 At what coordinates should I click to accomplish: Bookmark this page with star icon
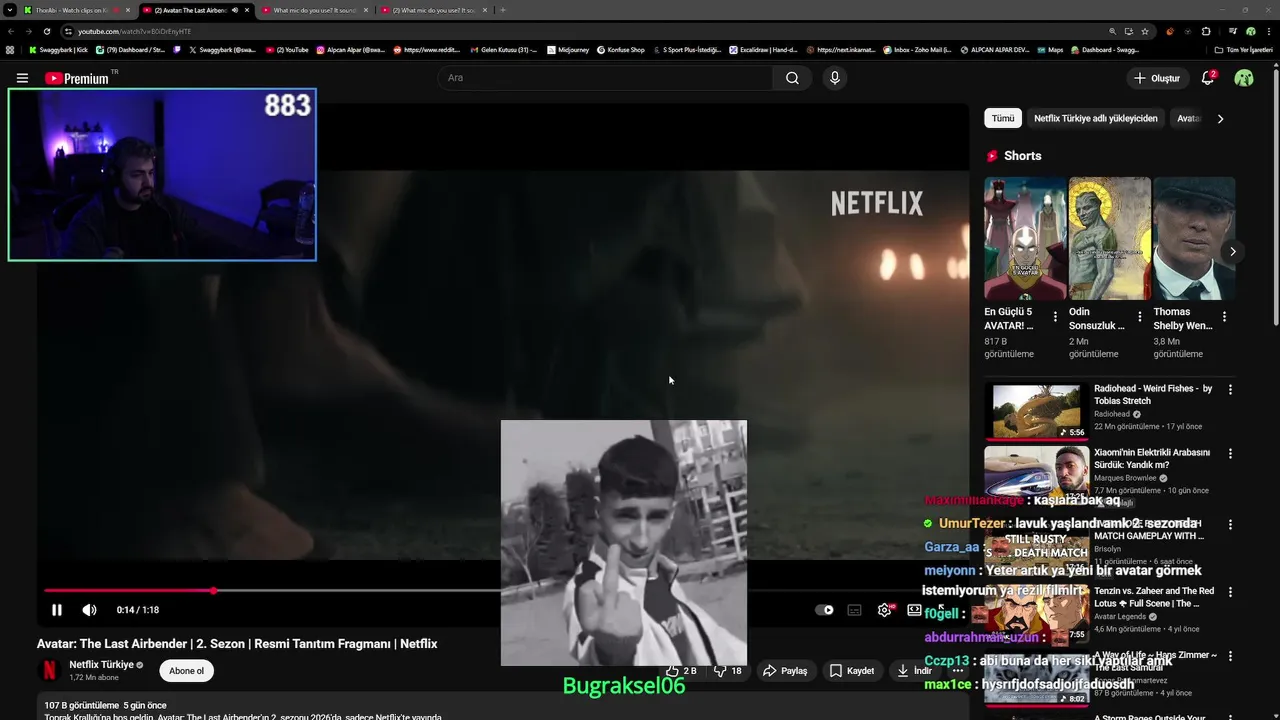tap(1145, 31)
